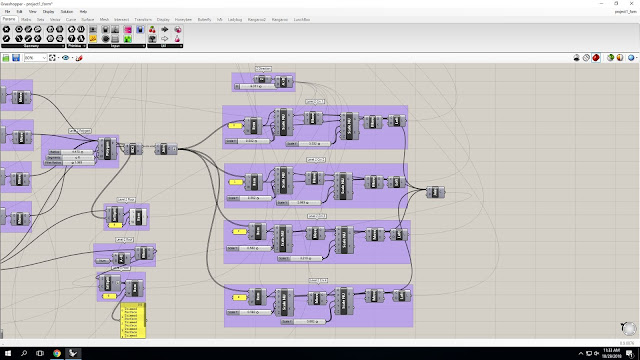Click the project1_form document name at top right

[625, 12]
